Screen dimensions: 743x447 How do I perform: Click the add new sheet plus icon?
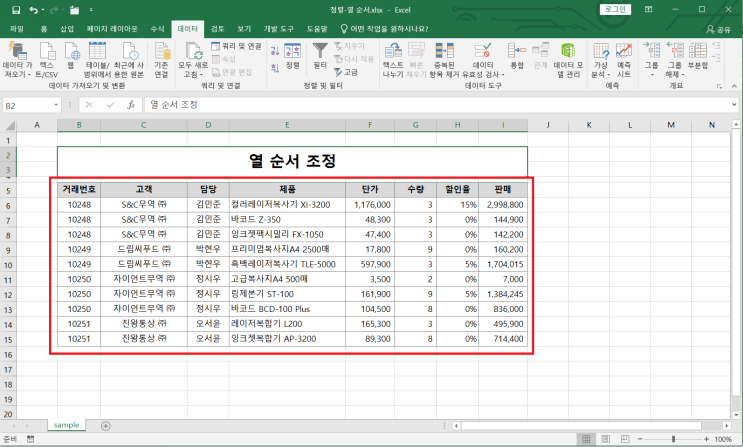[106, 426]
